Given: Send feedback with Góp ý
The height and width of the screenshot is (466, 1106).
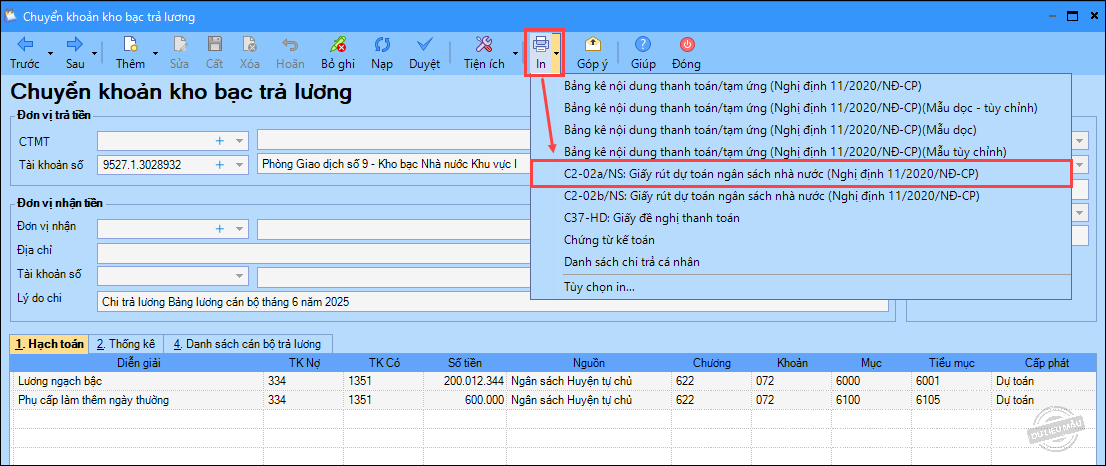Looking at the screenshot, I should point(592,53).
